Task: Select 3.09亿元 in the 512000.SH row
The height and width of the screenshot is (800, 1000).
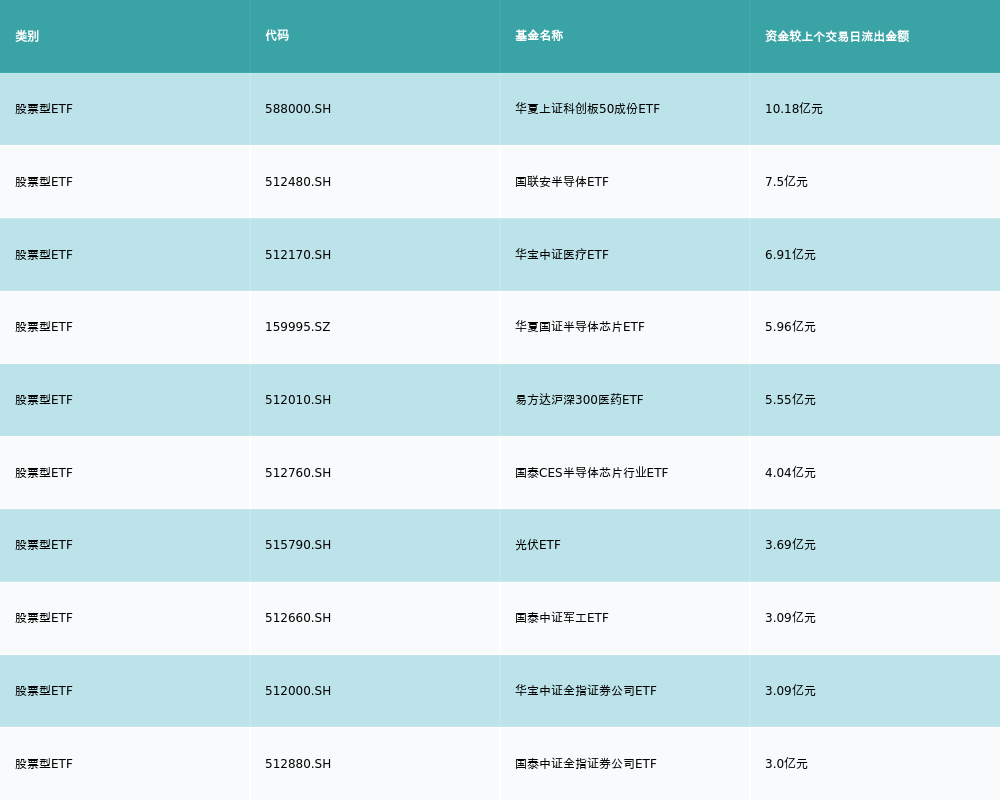Action: coord(790,691)
